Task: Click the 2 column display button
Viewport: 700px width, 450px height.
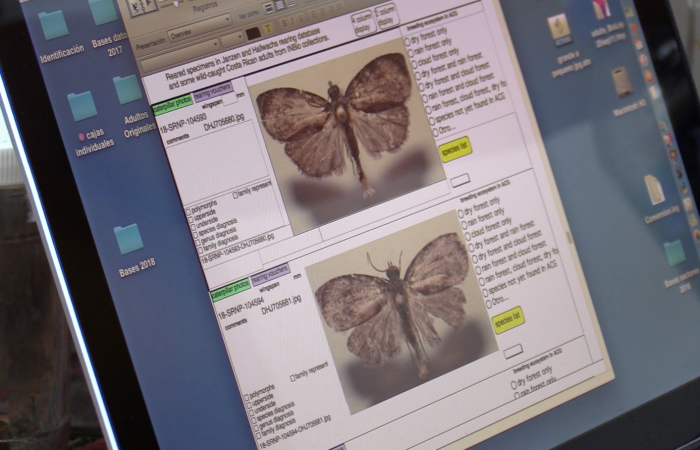Action: pyautogui.click(x=388, y=14)
